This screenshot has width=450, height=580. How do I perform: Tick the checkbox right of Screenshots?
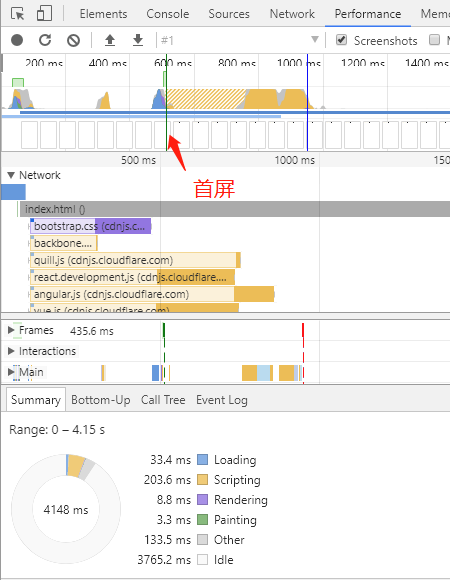[x=434, y=40]
